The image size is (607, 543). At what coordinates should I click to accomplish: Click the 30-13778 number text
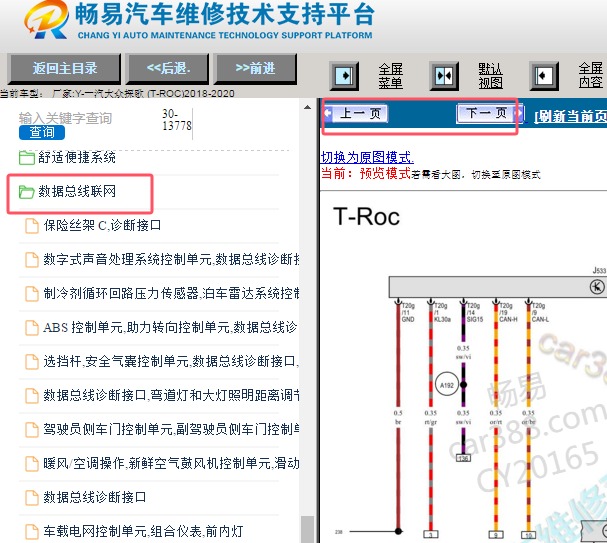(177, 120)
